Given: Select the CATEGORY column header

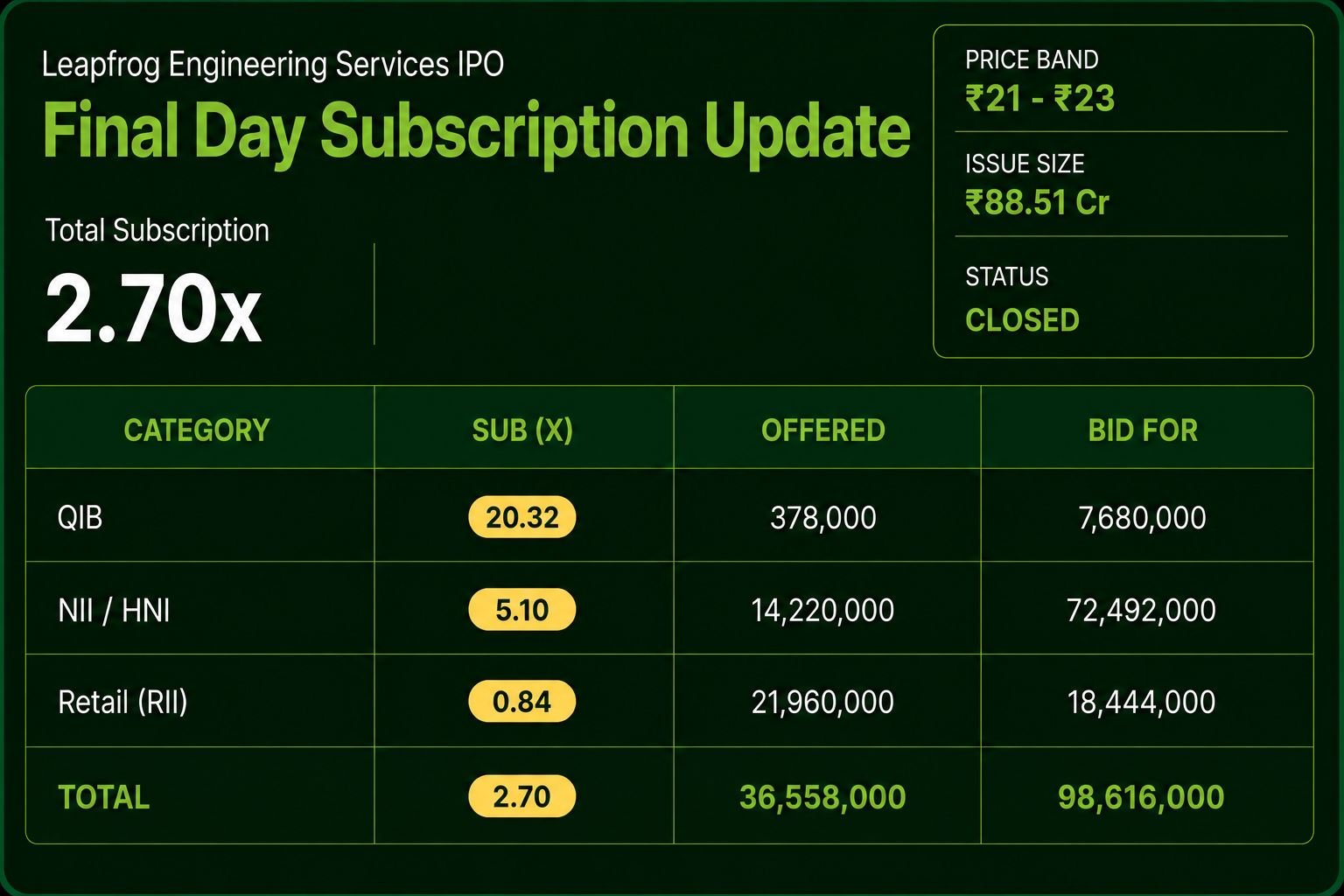Looking at the screenshot, I should point(197,430).
